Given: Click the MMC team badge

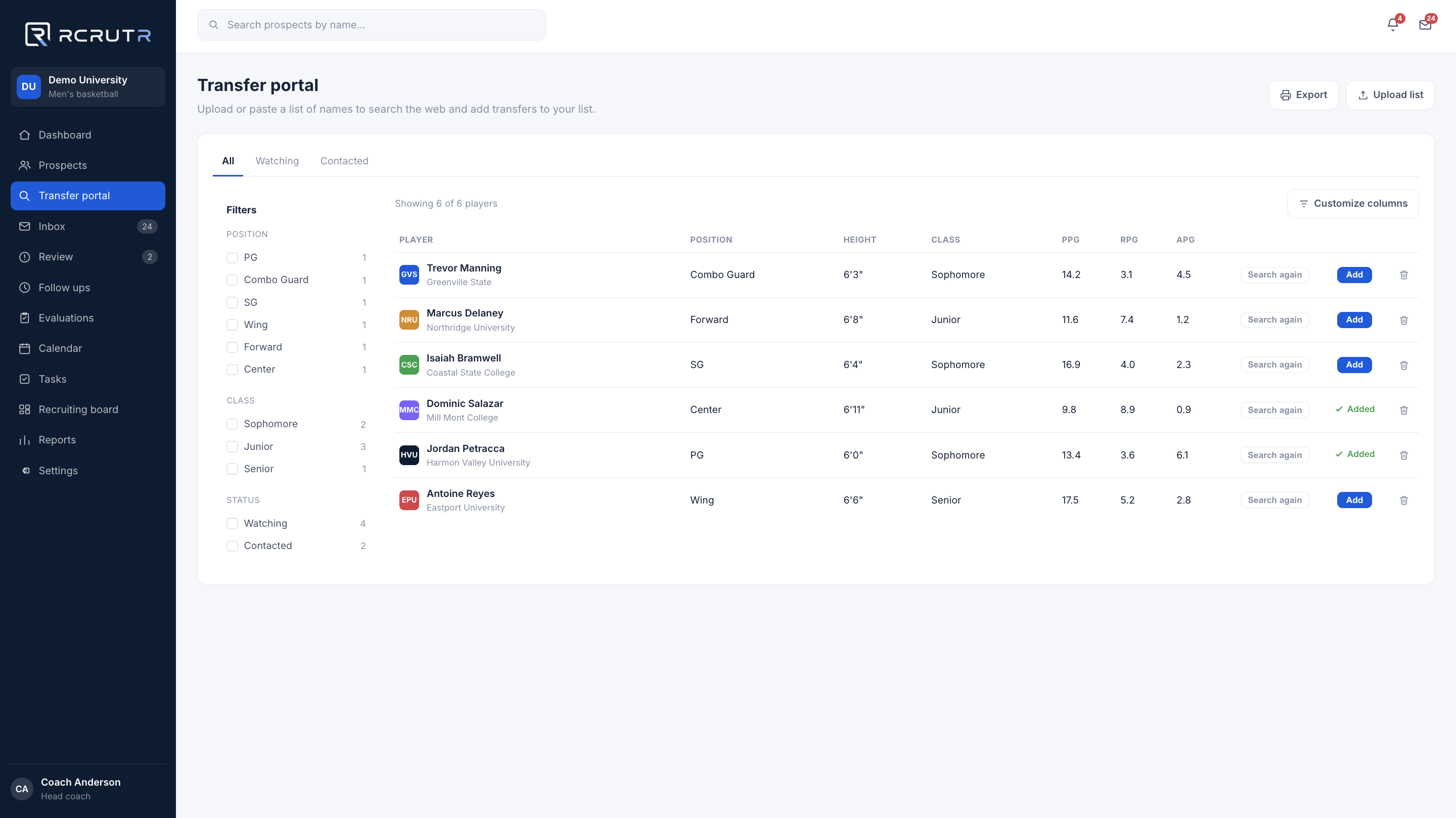Looking at the screenshot, I should coord(408,410).
